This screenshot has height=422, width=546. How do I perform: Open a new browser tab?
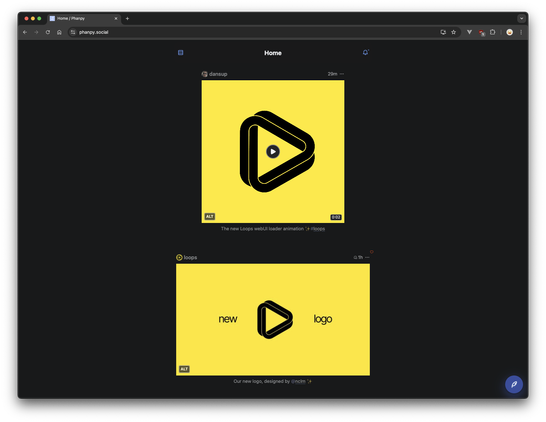click(127, 18)
